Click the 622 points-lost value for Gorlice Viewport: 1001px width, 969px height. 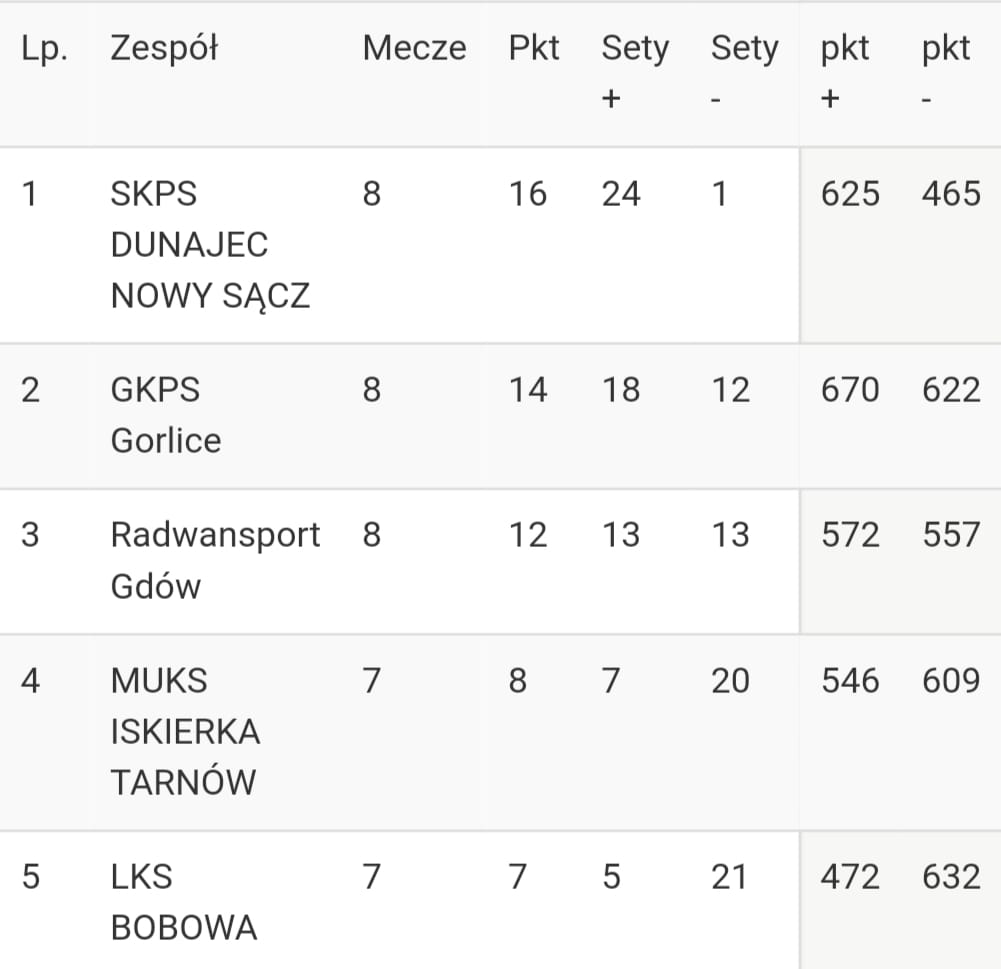(951, 390)
